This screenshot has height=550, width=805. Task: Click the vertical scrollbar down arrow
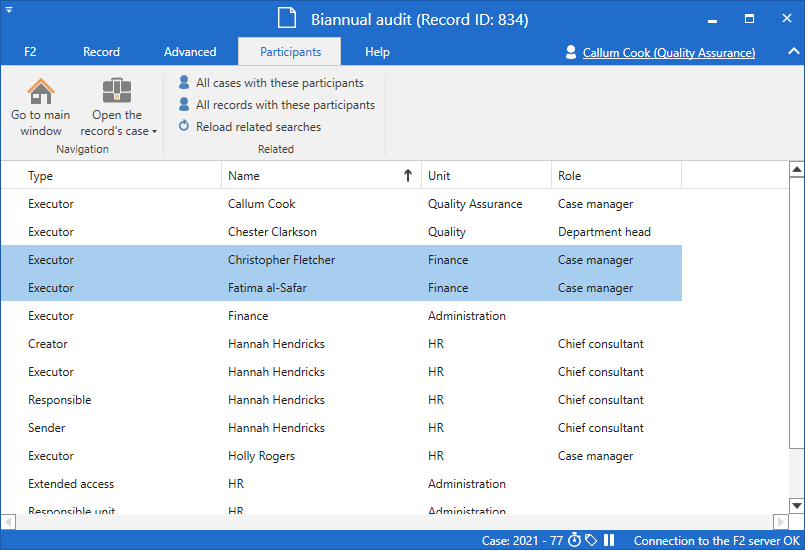point(797,505)
